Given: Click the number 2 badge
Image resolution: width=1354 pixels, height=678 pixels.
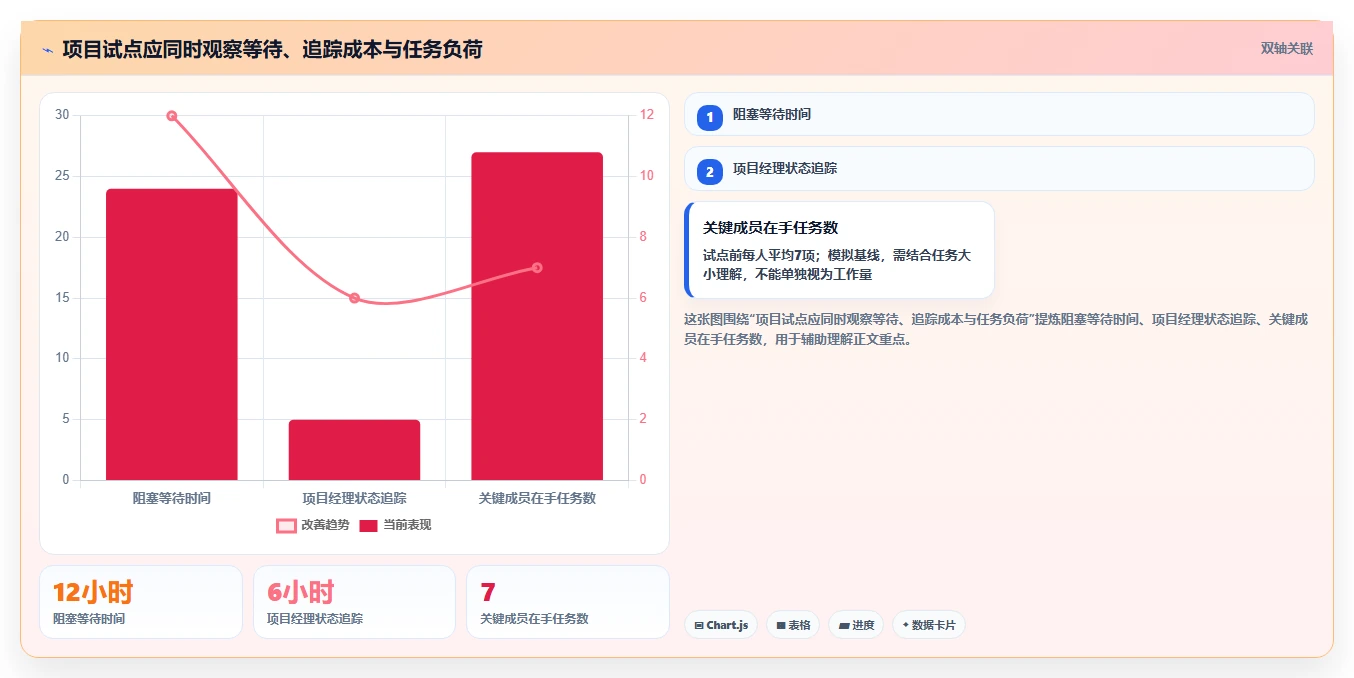Looking at the screenshot, I should [710, 172].
